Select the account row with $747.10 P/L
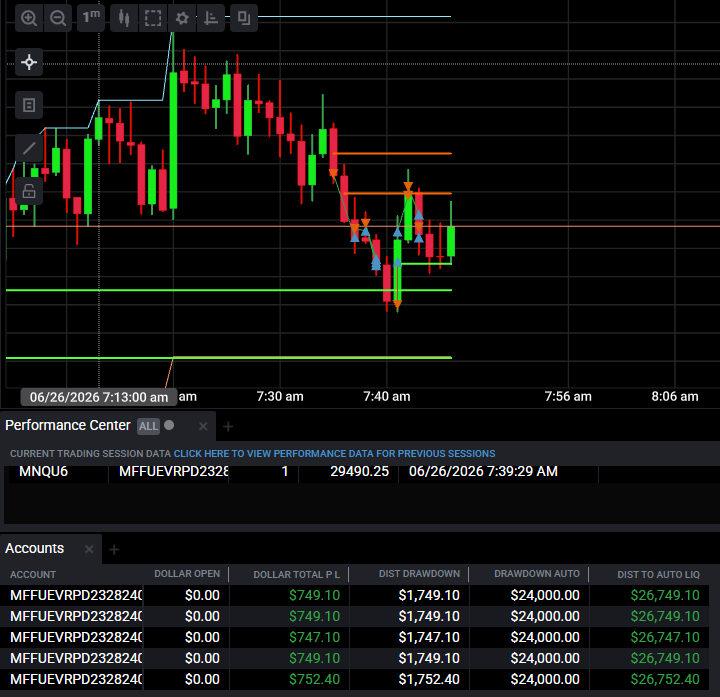720x697 pixels. 354,637
